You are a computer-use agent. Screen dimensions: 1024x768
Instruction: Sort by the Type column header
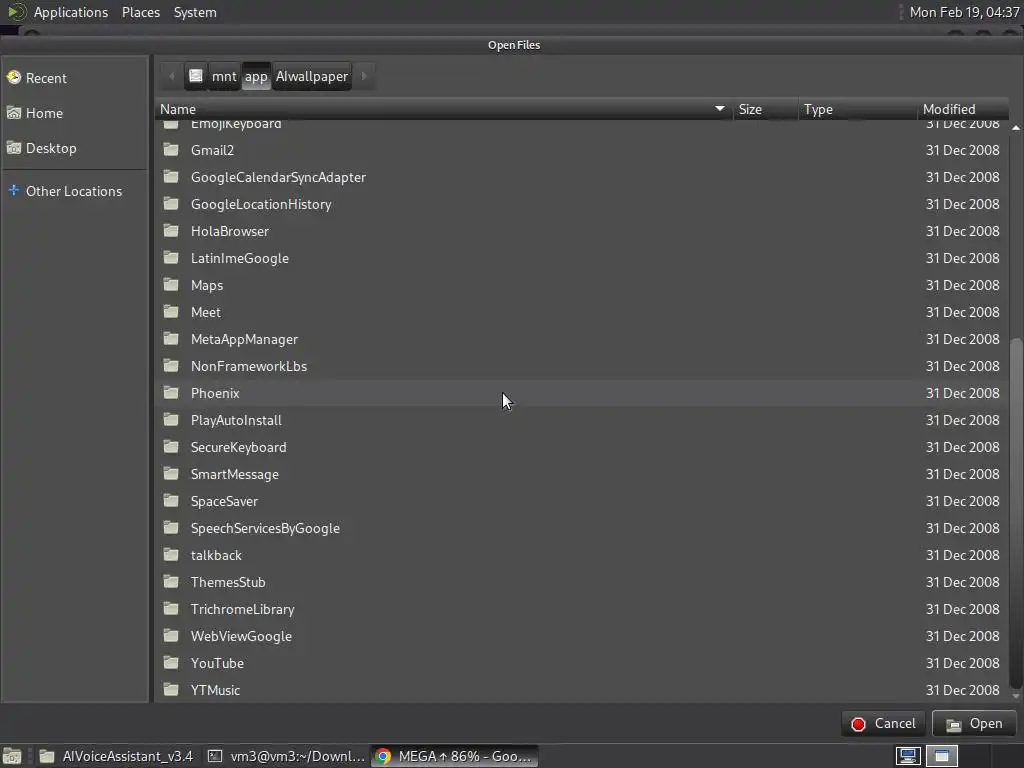[857, 109]
